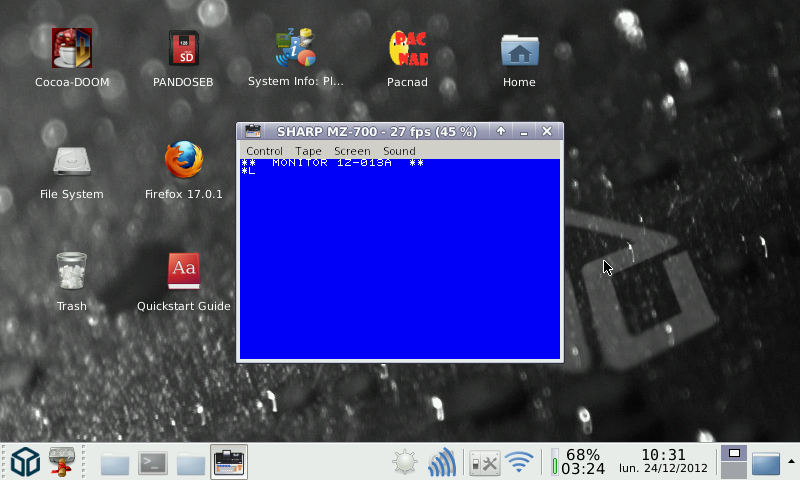This screenshot has width=800, height=480.
Task: Open the Quickstart Guide book icon
Action: [184, 271]
